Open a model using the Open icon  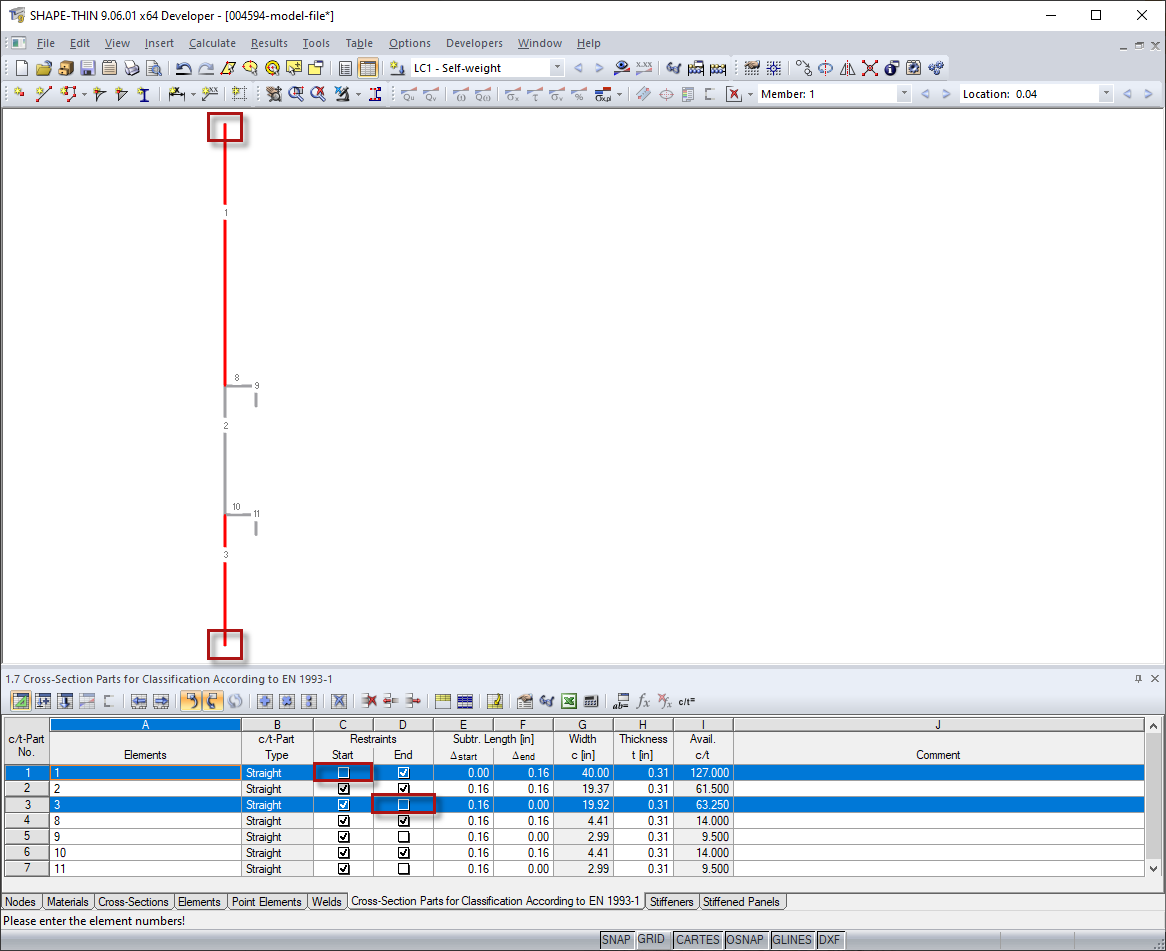pos(43,67)
